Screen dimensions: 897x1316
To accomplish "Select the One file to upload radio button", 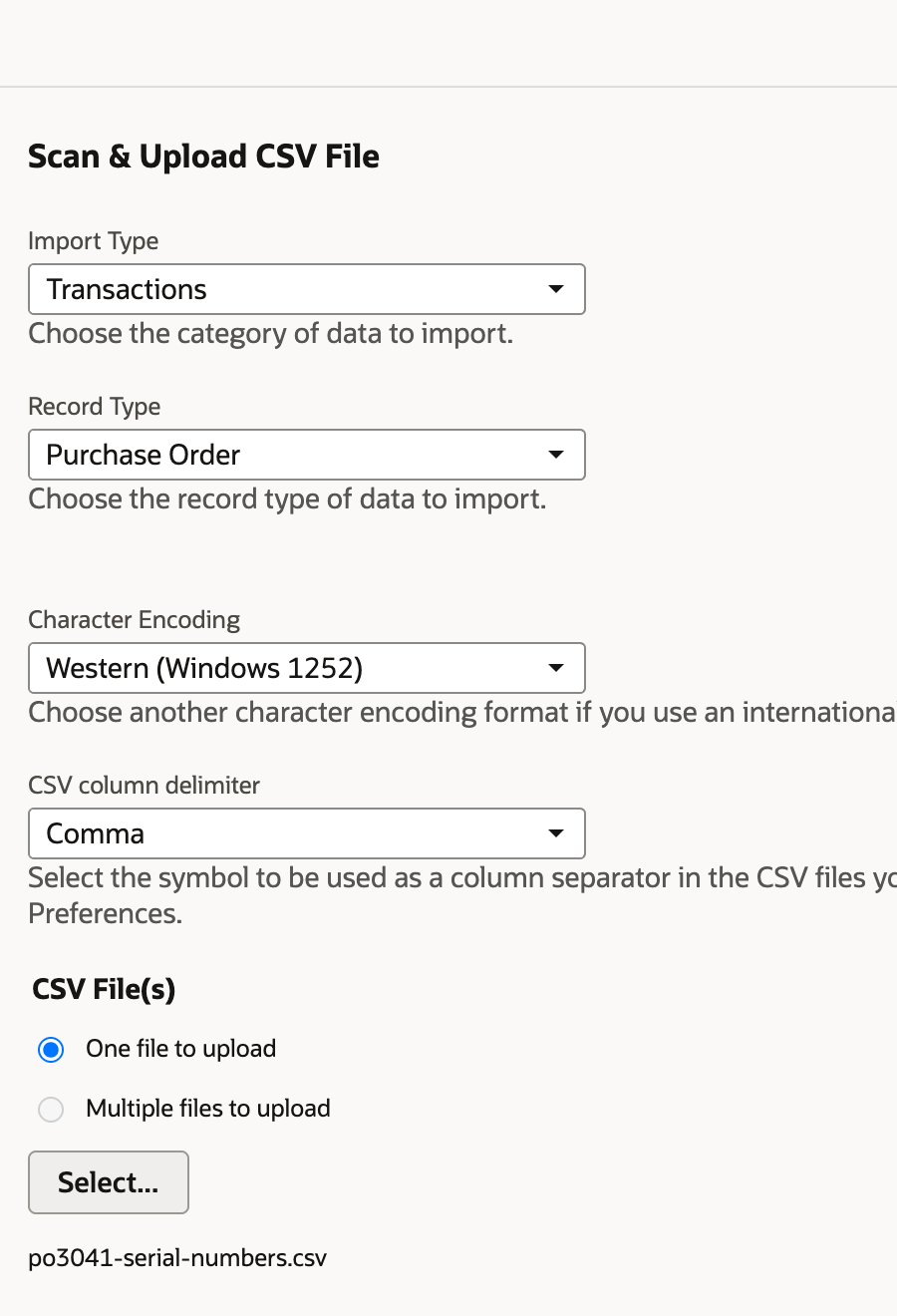I will click(x=51, y=1050).
